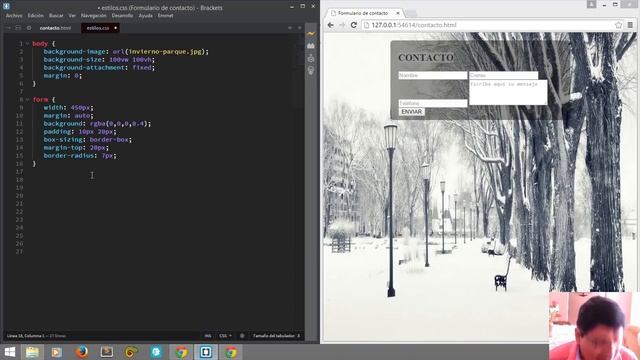
Task: Click the Nombre input field
Action: [x=433, y=76]
